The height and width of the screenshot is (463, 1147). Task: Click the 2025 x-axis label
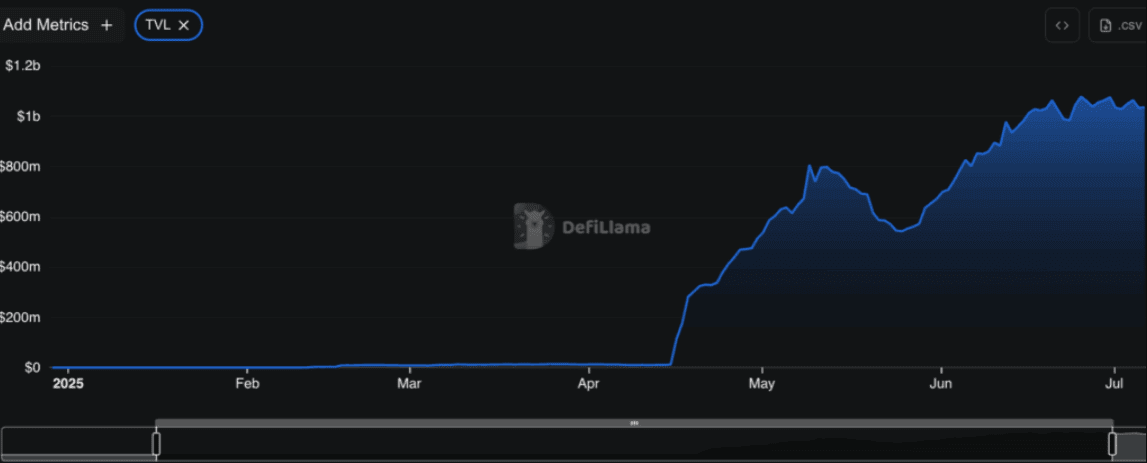69,383
